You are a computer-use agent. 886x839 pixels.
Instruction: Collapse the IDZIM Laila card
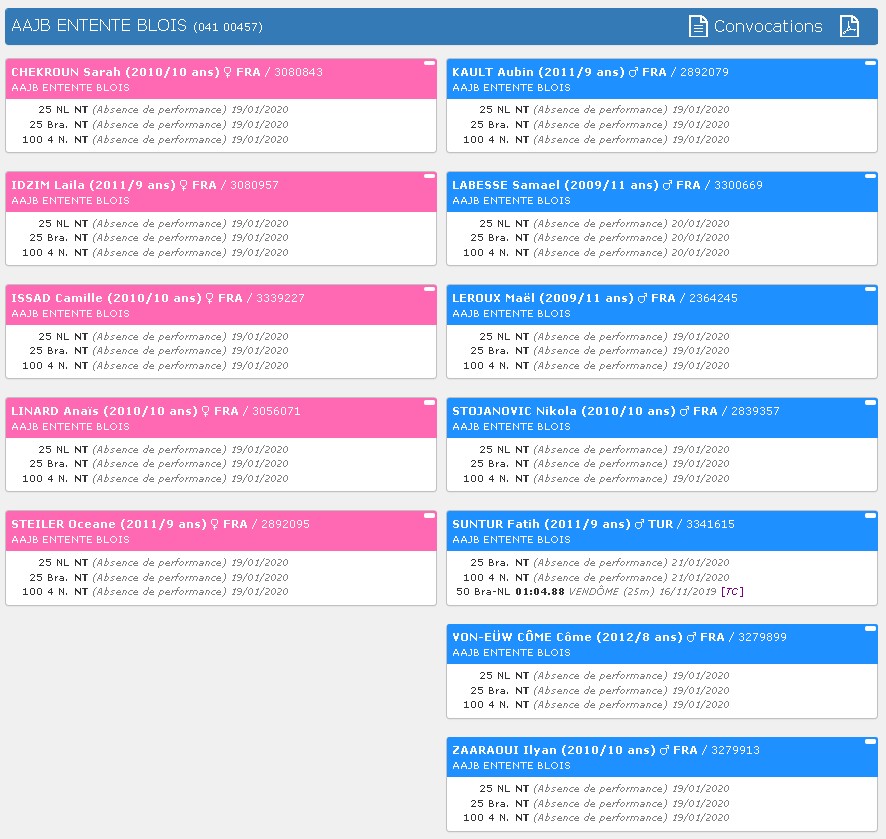(429, 176)
